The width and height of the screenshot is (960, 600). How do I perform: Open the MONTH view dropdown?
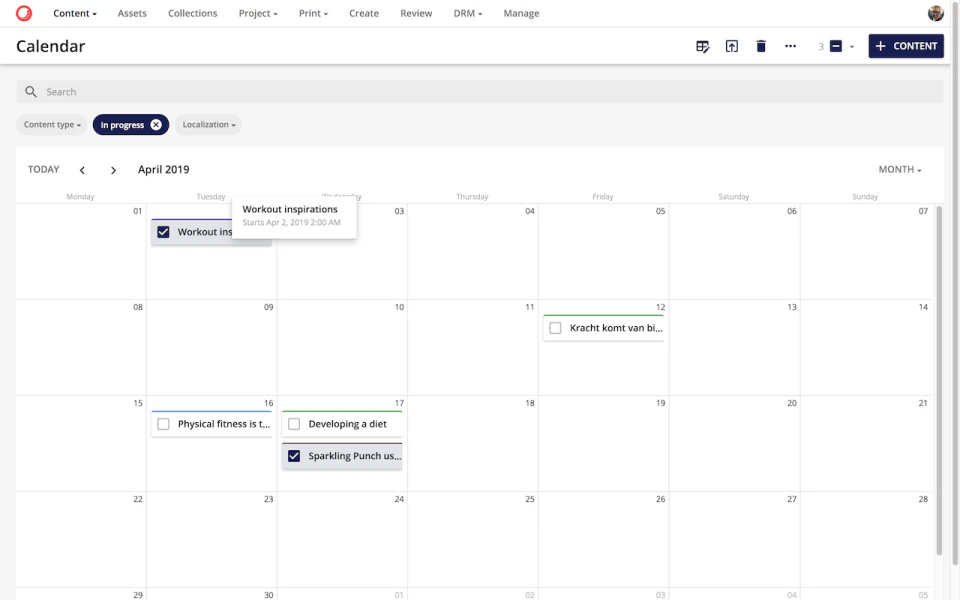(x=897, y=169)
